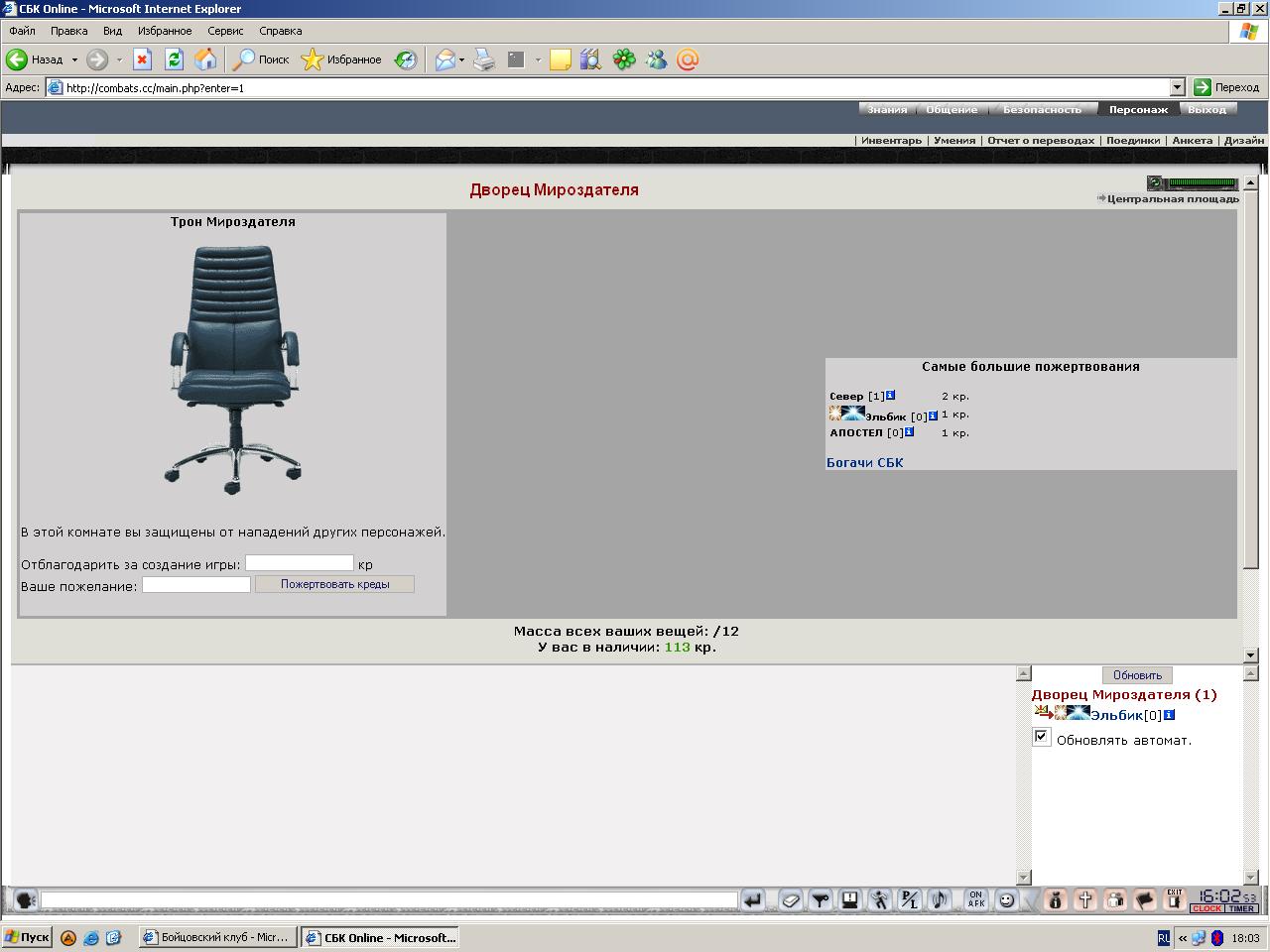Open the address bar dropdown
Image resolution: width=1270 pixels, height=952 pixels.
(1177, 87)
